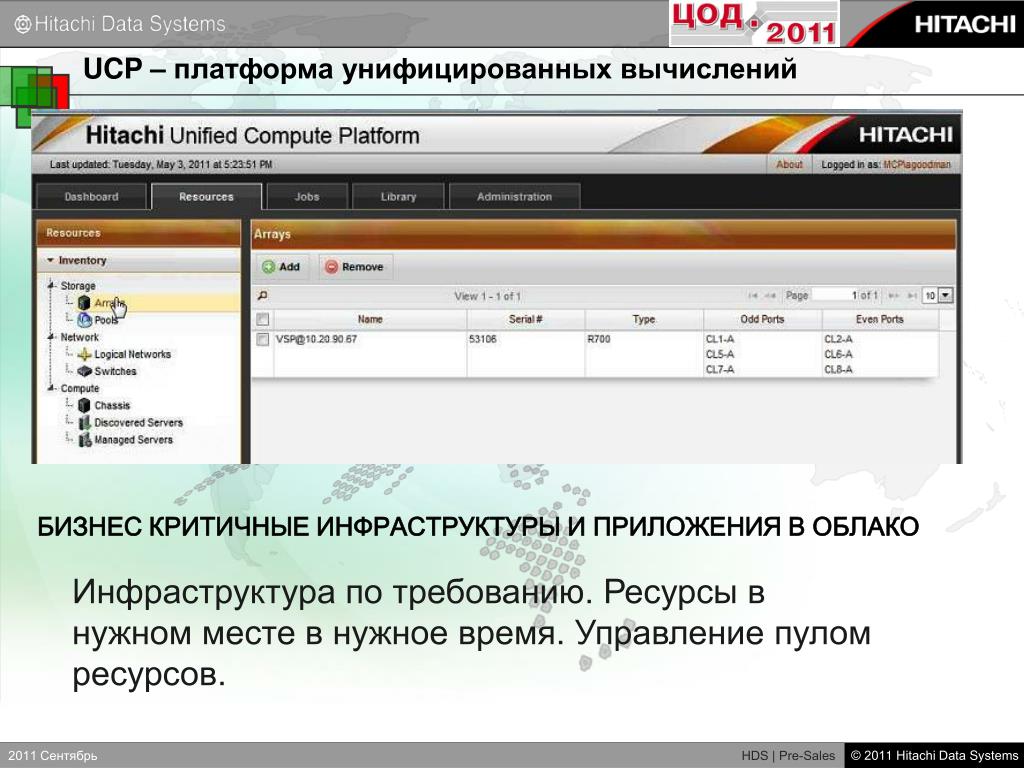Image resolution: width=1024 pixels, height=768 pixels.
Task: Collapse the Network tree node
Action: [51, 336]
